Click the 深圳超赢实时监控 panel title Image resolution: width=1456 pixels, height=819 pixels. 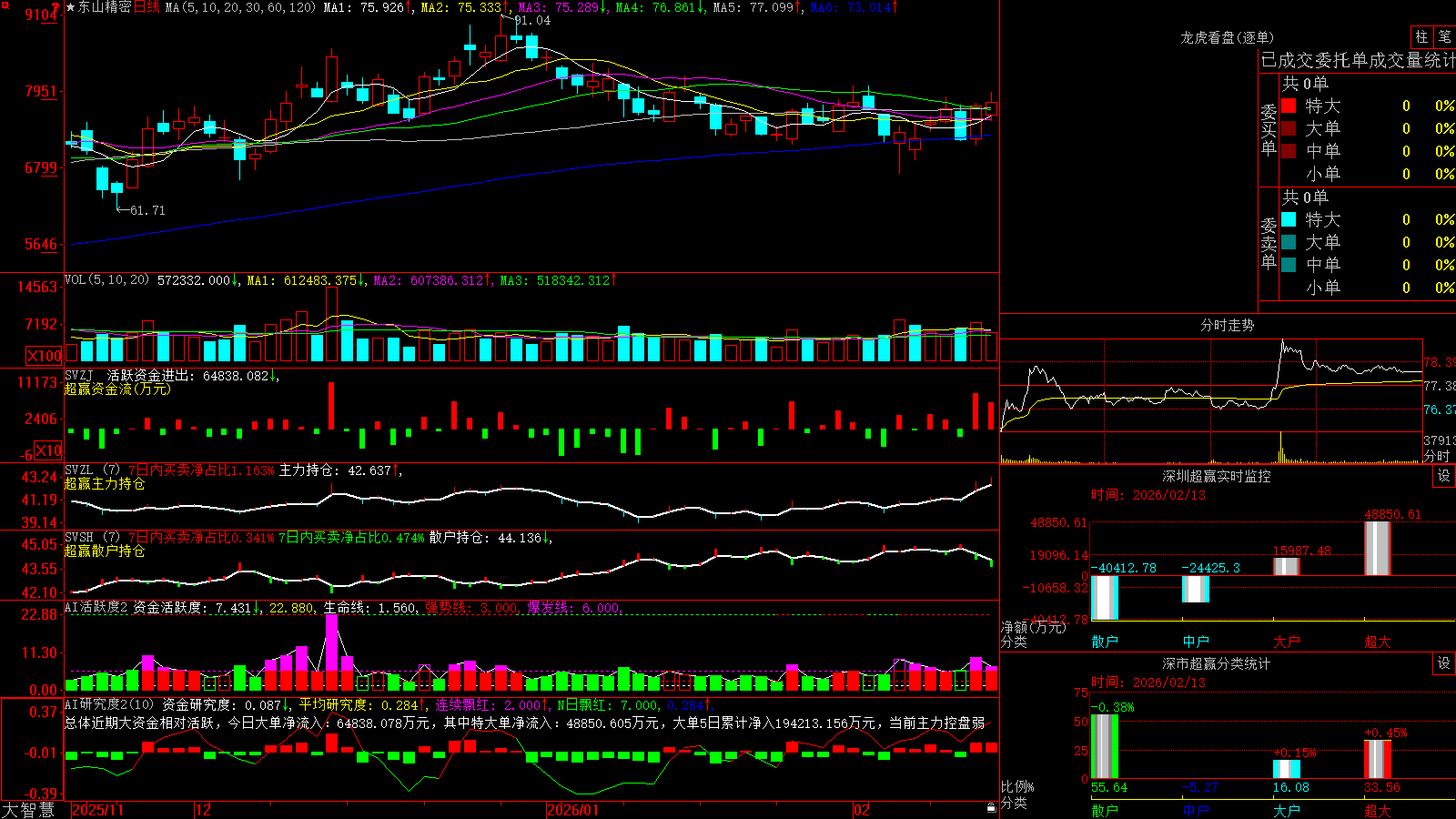click(1217, 476)
